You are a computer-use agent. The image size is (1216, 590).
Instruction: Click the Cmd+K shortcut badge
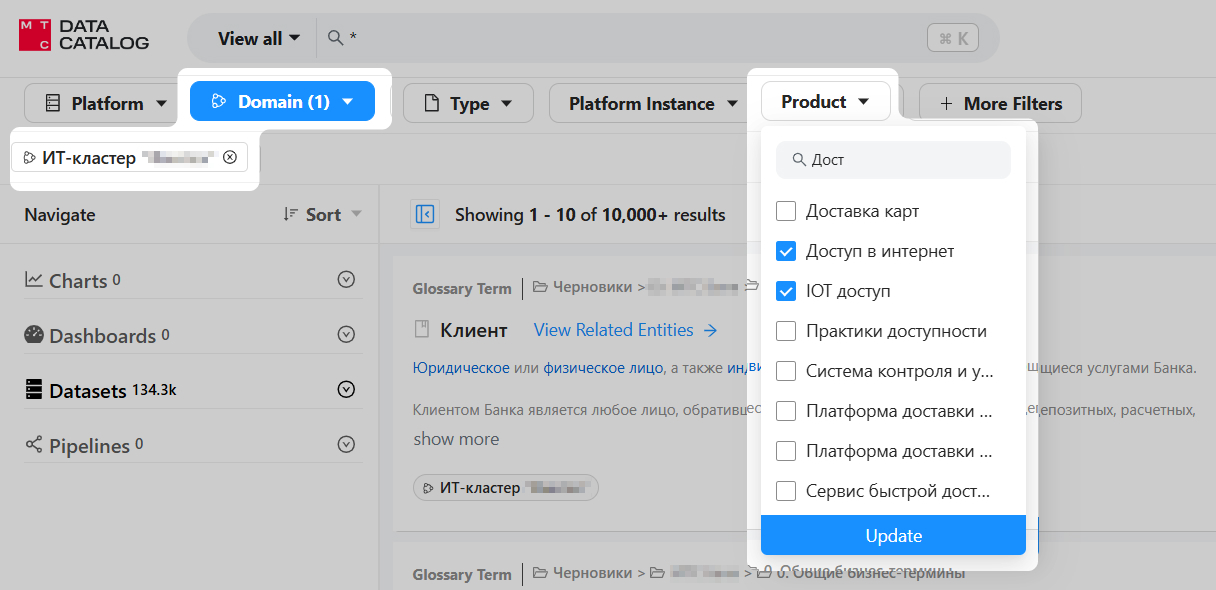952,38
